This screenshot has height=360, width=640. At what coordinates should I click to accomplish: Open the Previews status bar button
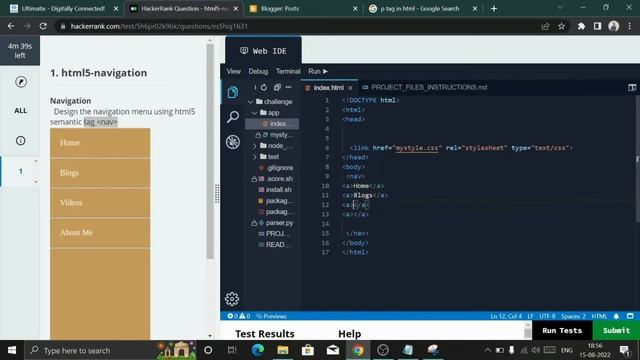tap(271, 316)
